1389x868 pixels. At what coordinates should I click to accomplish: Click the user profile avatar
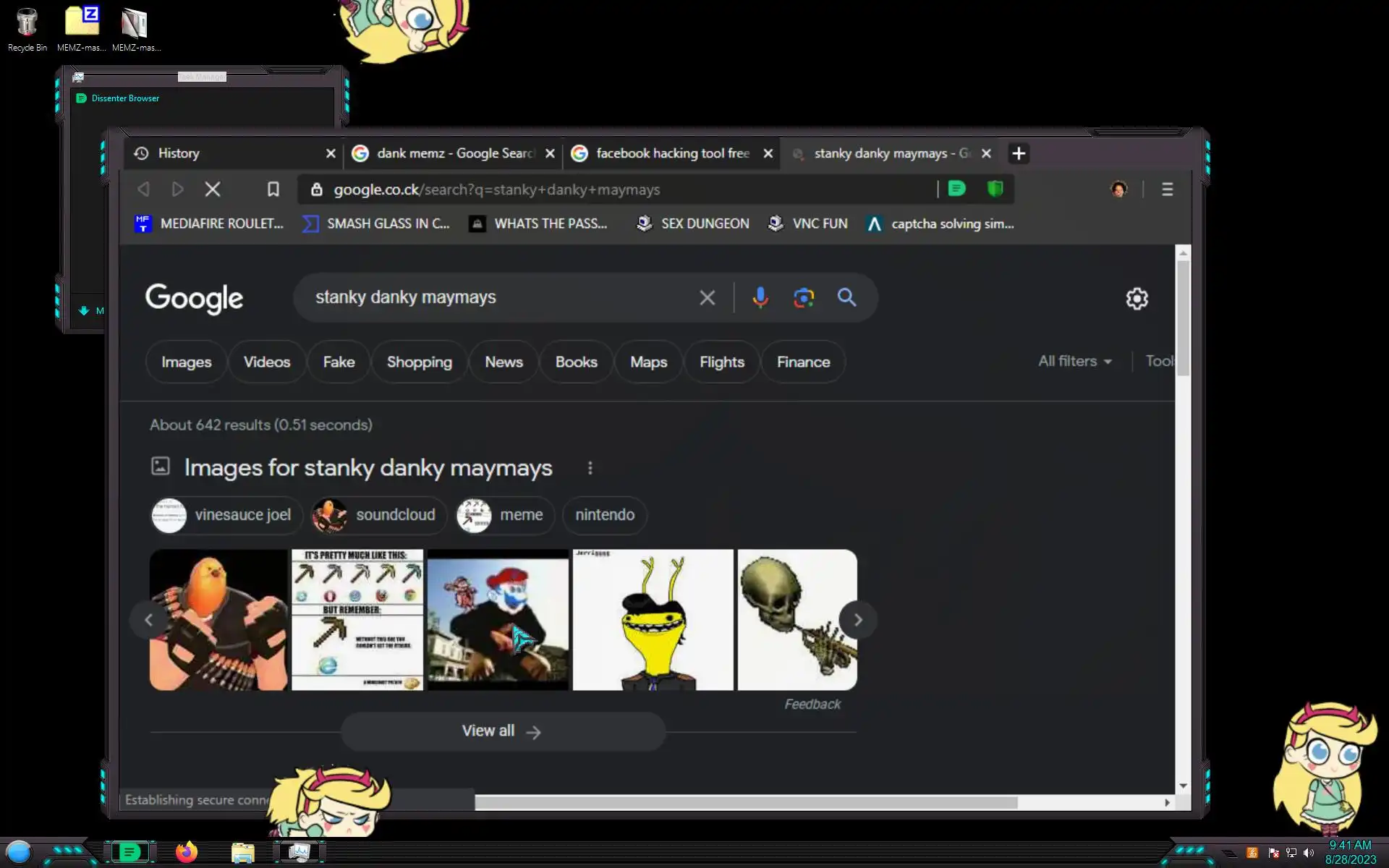(1118, 190)
